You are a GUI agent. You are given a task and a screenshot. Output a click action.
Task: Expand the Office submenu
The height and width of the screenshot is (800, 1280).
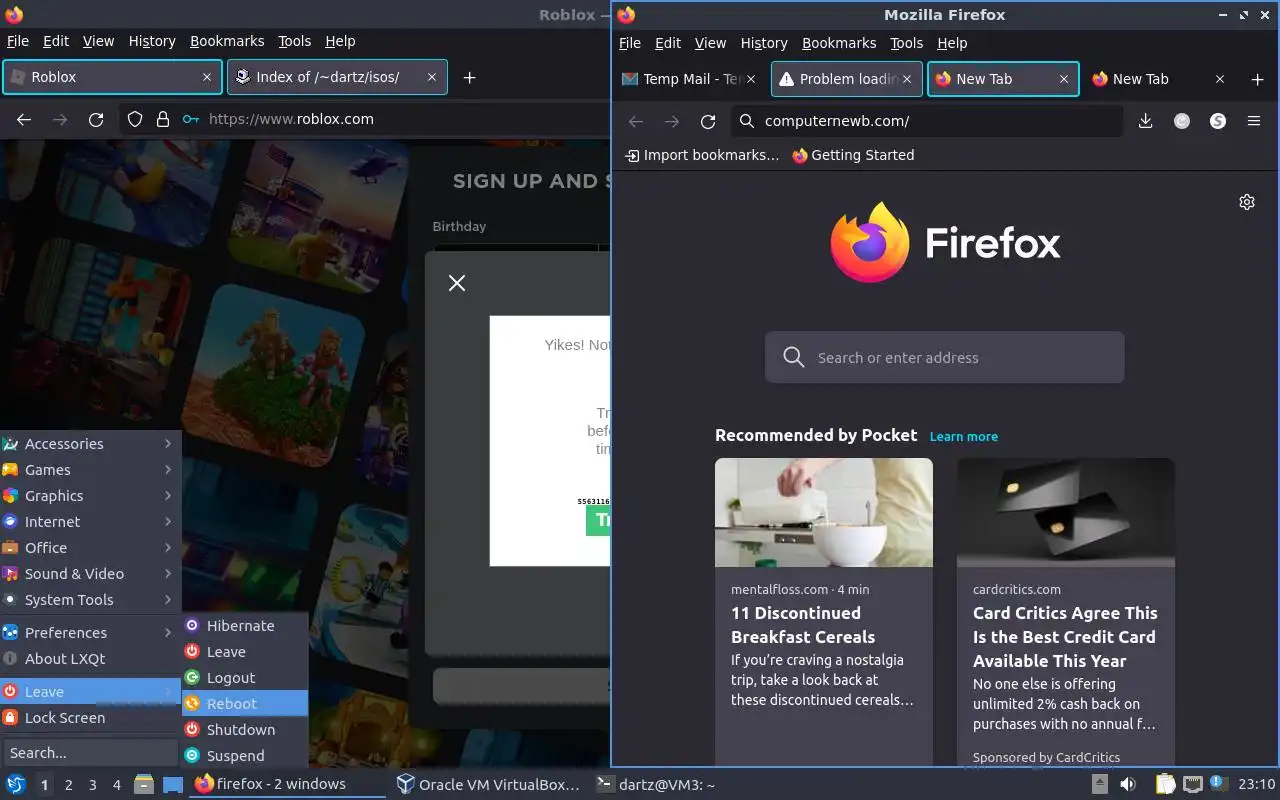point(90,547)
